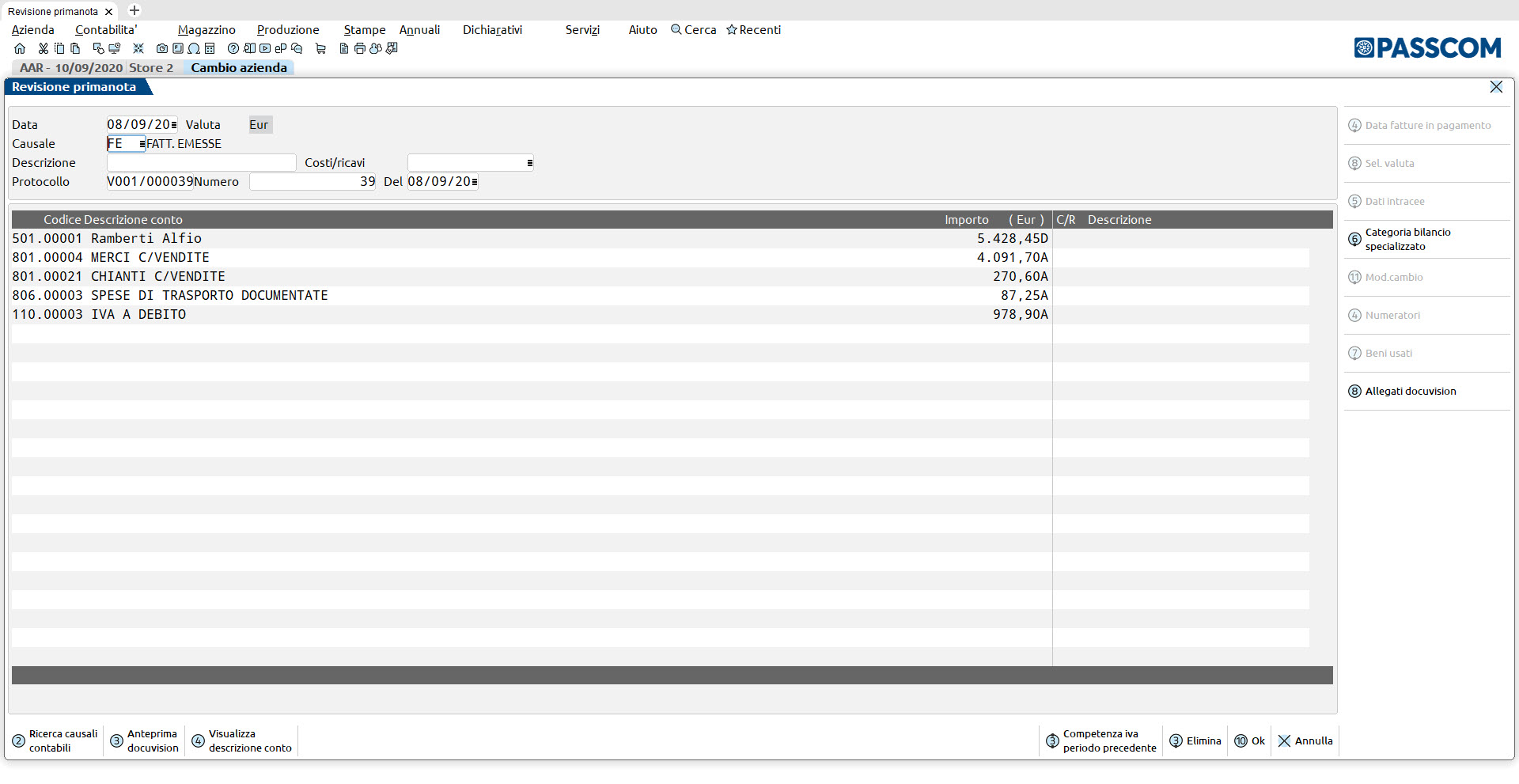Screen dimensions: 1519x784
Task: Open the manual search book icon
Action: [x=249, y=48]
